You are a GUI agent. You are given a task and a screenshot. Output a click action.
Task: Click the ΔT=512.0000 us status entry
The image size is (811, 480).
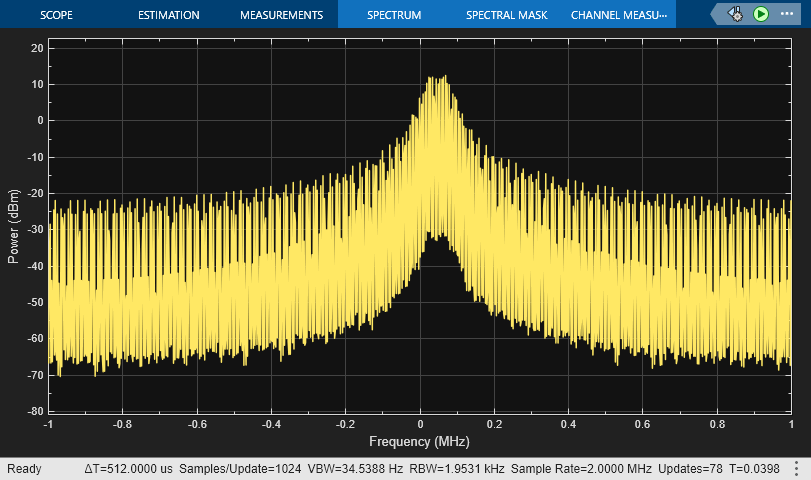point(128,469)
